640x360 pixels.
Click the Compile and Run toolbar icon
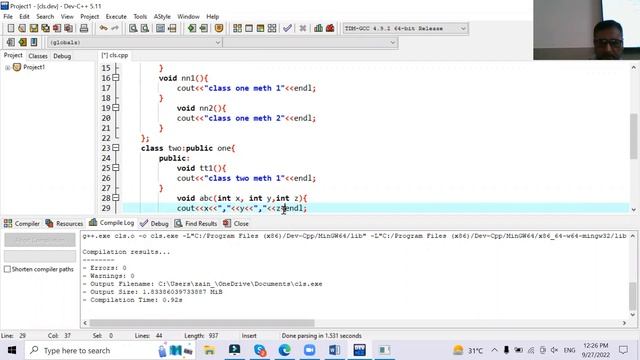(260, 28)
